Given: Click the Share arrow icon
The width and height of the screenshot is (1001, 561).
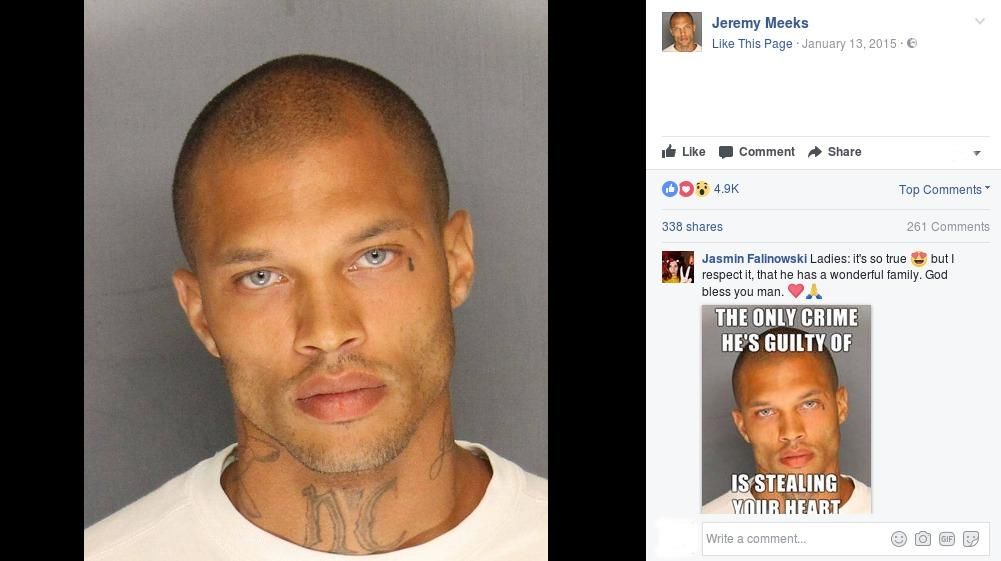Looking at the screenshot, I should click(815, 152).
